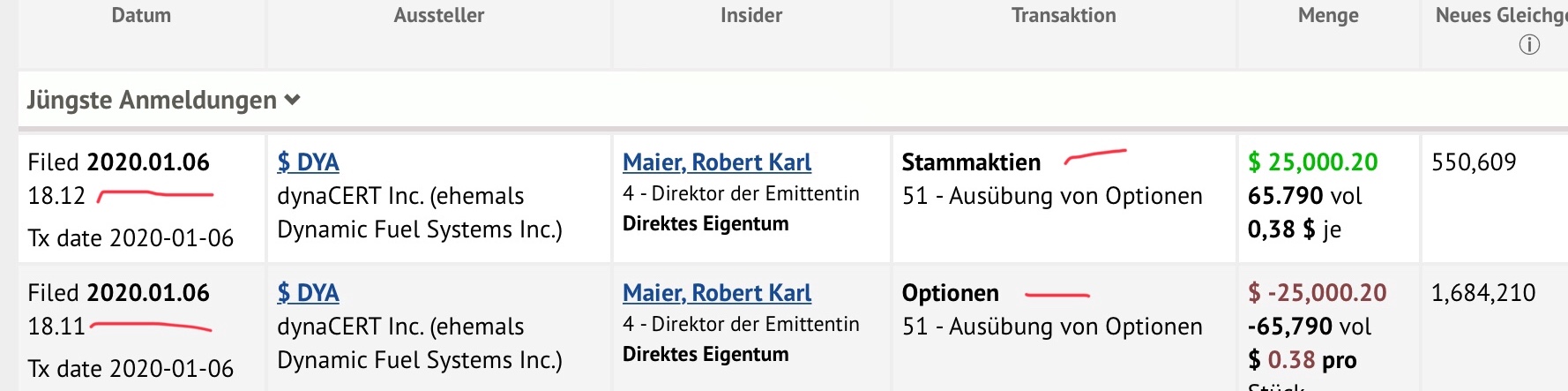
Task: Open the $ DYA link in the Stammaktien row
Action: coord(308,162)
